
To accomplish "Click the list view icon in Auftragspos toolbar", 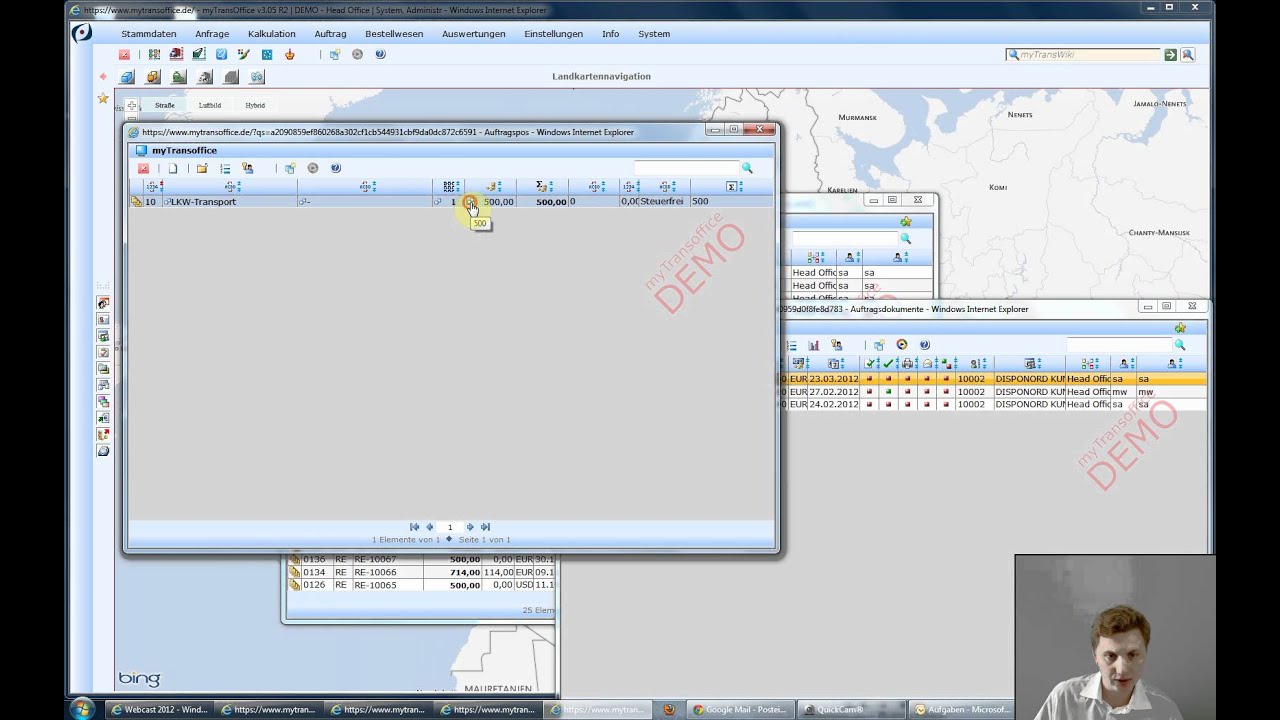I will [x=225, y=168].
